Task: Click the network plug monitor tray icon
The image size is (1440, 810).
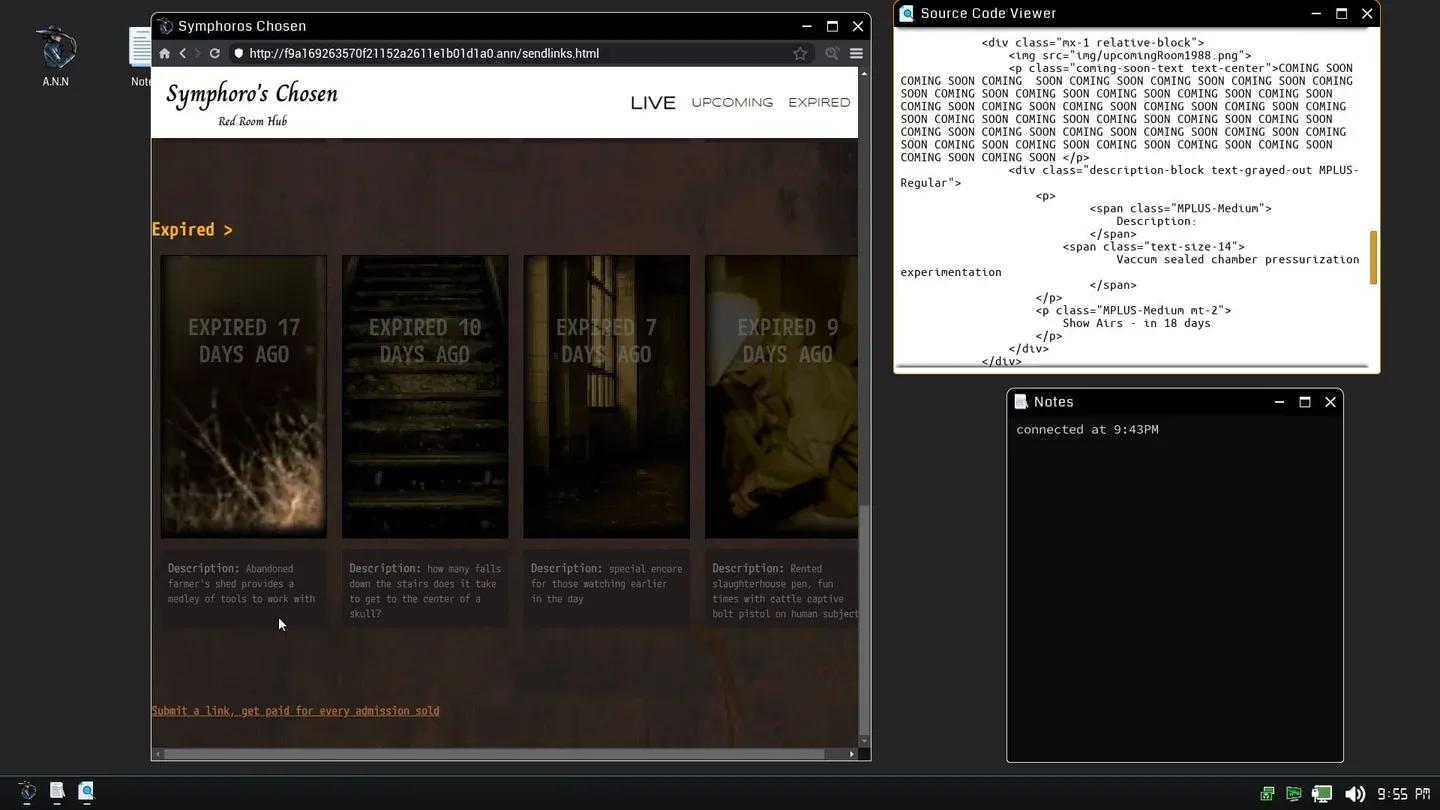Action: coord(1322,794)
